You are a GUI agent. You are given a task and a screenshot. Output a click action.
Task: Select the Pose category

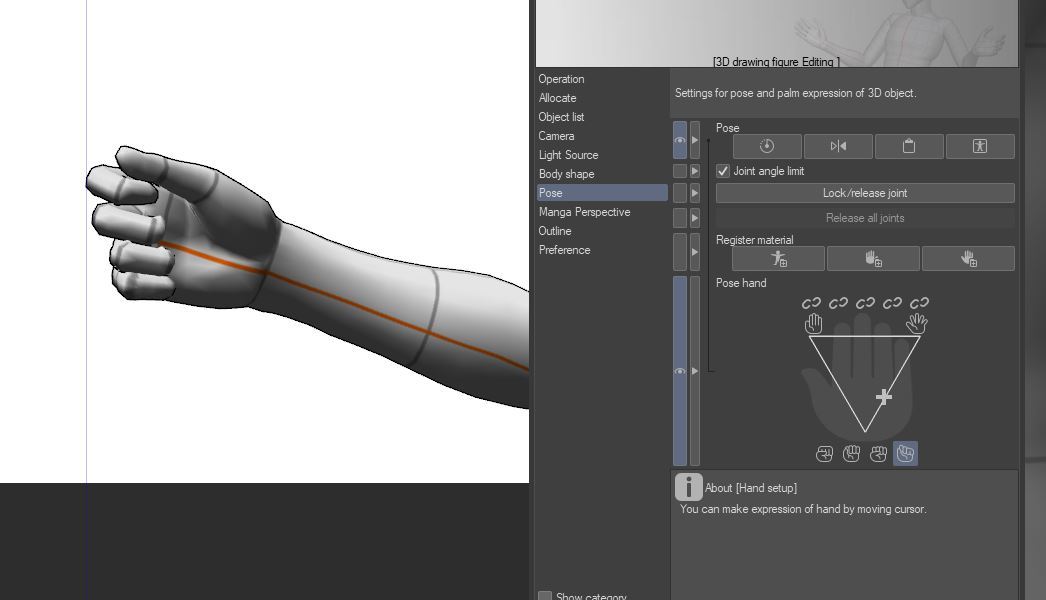click(602, 193)
